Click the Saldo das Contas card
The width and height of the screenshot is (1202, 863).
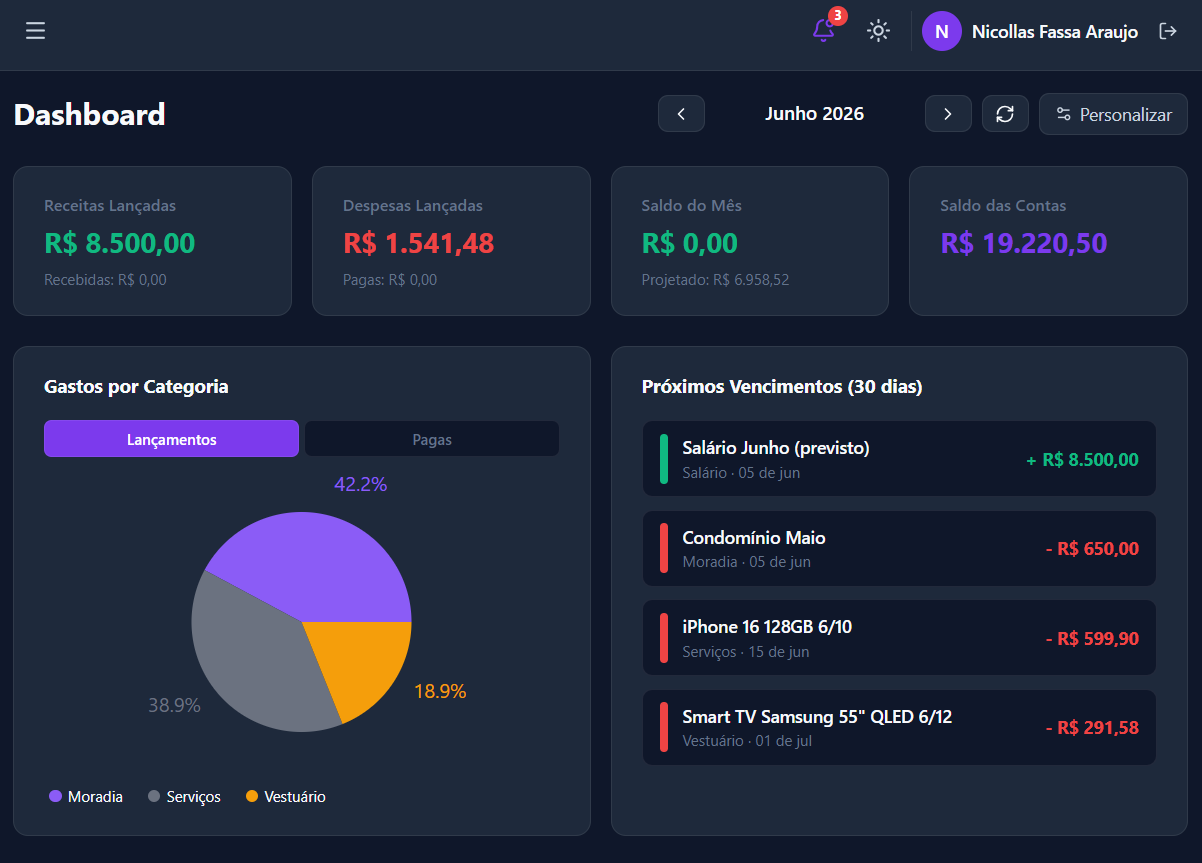[1048, 241]
